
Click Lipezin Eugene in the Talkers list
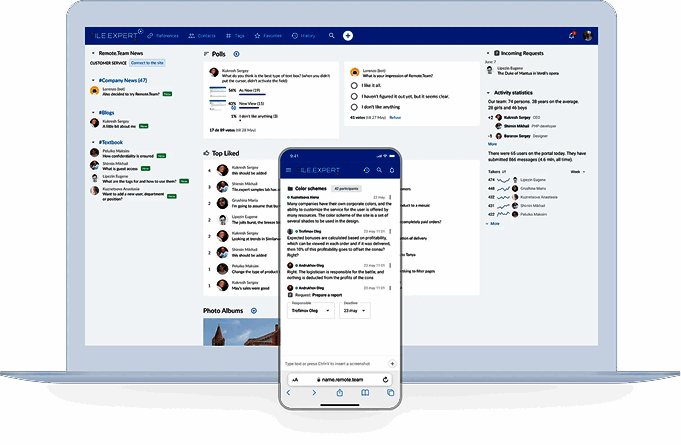click(x=533, y=180)
